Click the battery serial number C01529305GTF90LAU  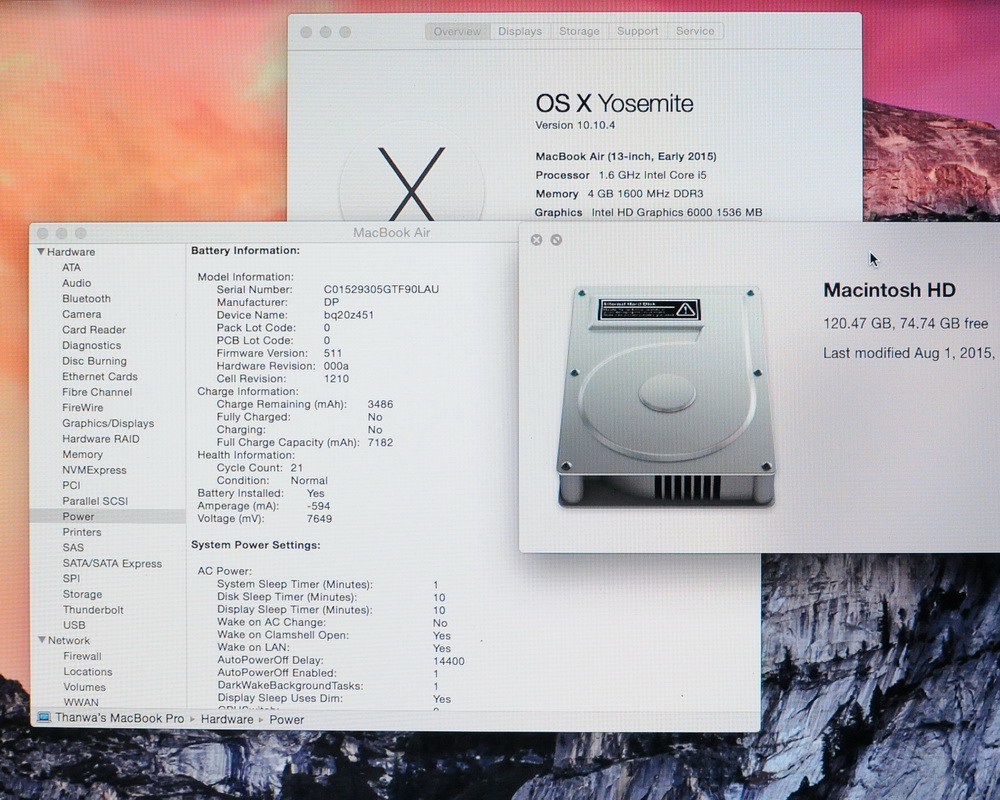click(x=381, y=289)
